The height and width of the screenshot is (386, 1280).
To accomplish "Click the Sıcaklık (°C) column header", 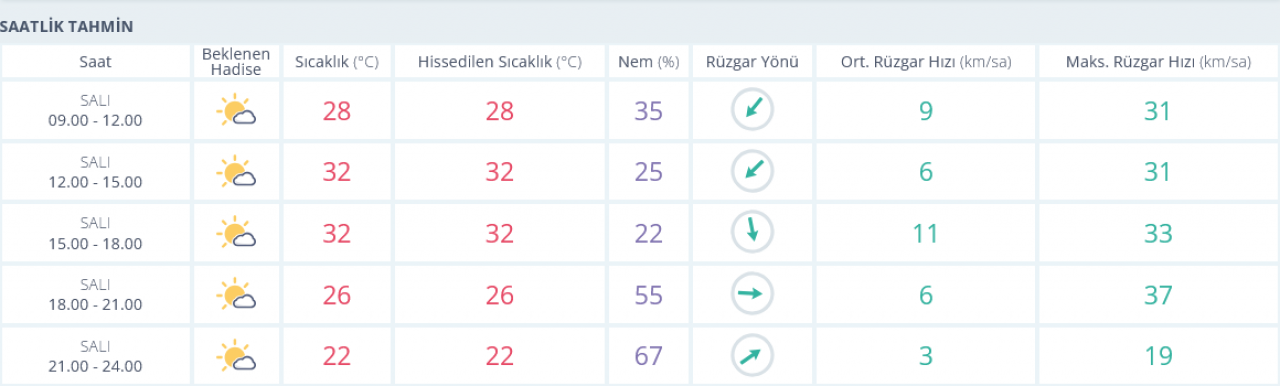I will tap(337, 62).
